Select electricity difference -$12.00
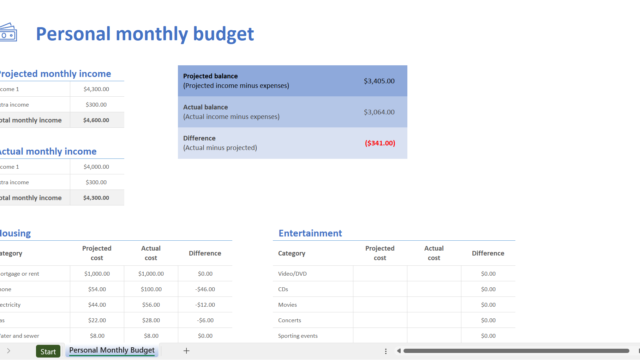 point(205,304)
